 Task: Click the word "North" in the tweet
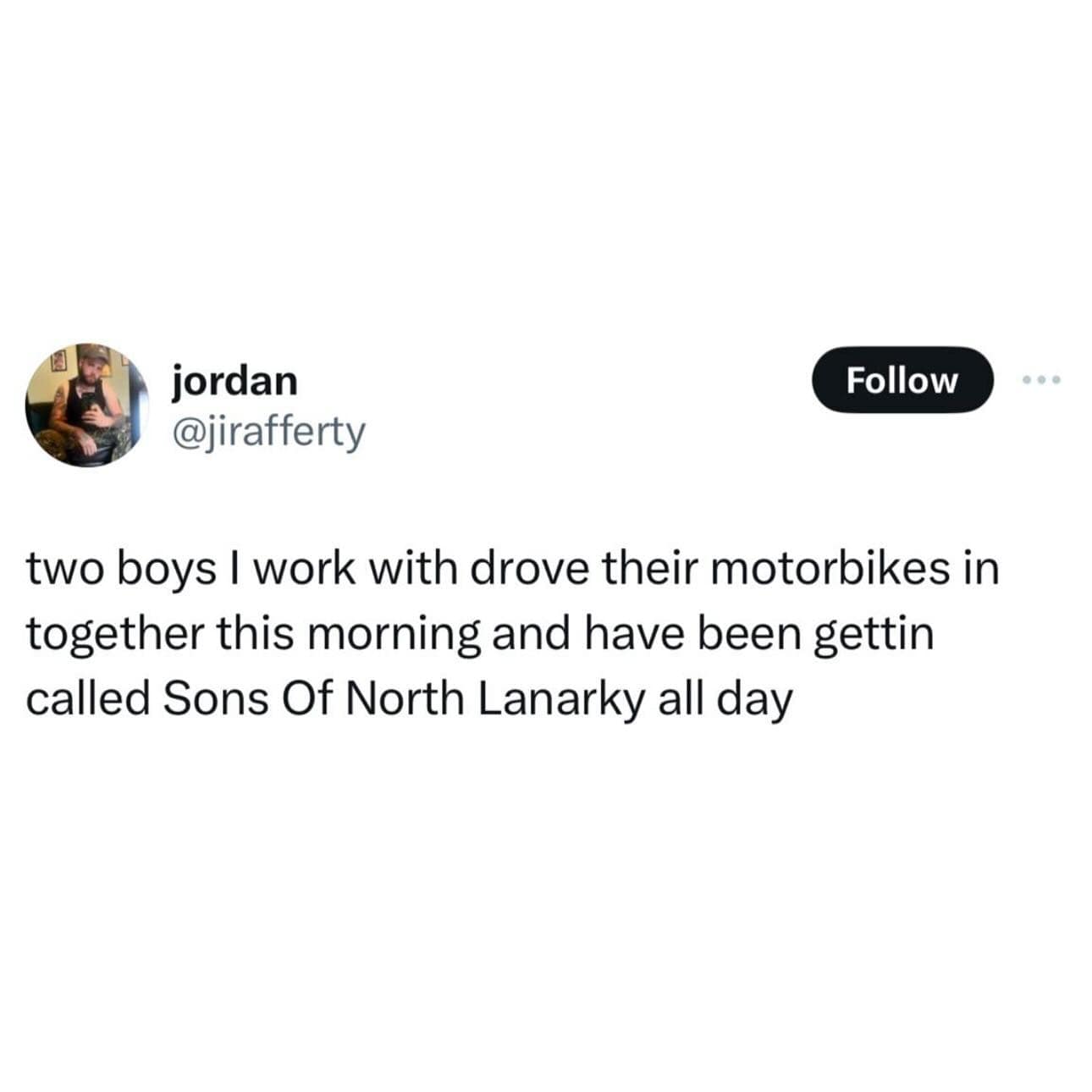pyautogui.click(x=408, y=699)
